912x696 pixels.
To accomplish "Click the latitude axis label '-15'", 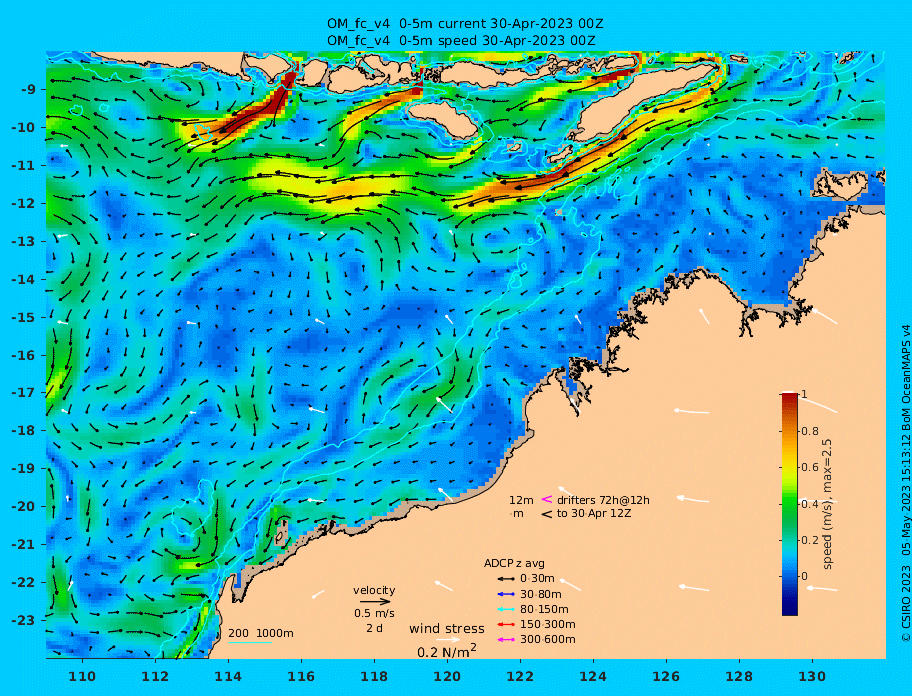I will (25, 317).
